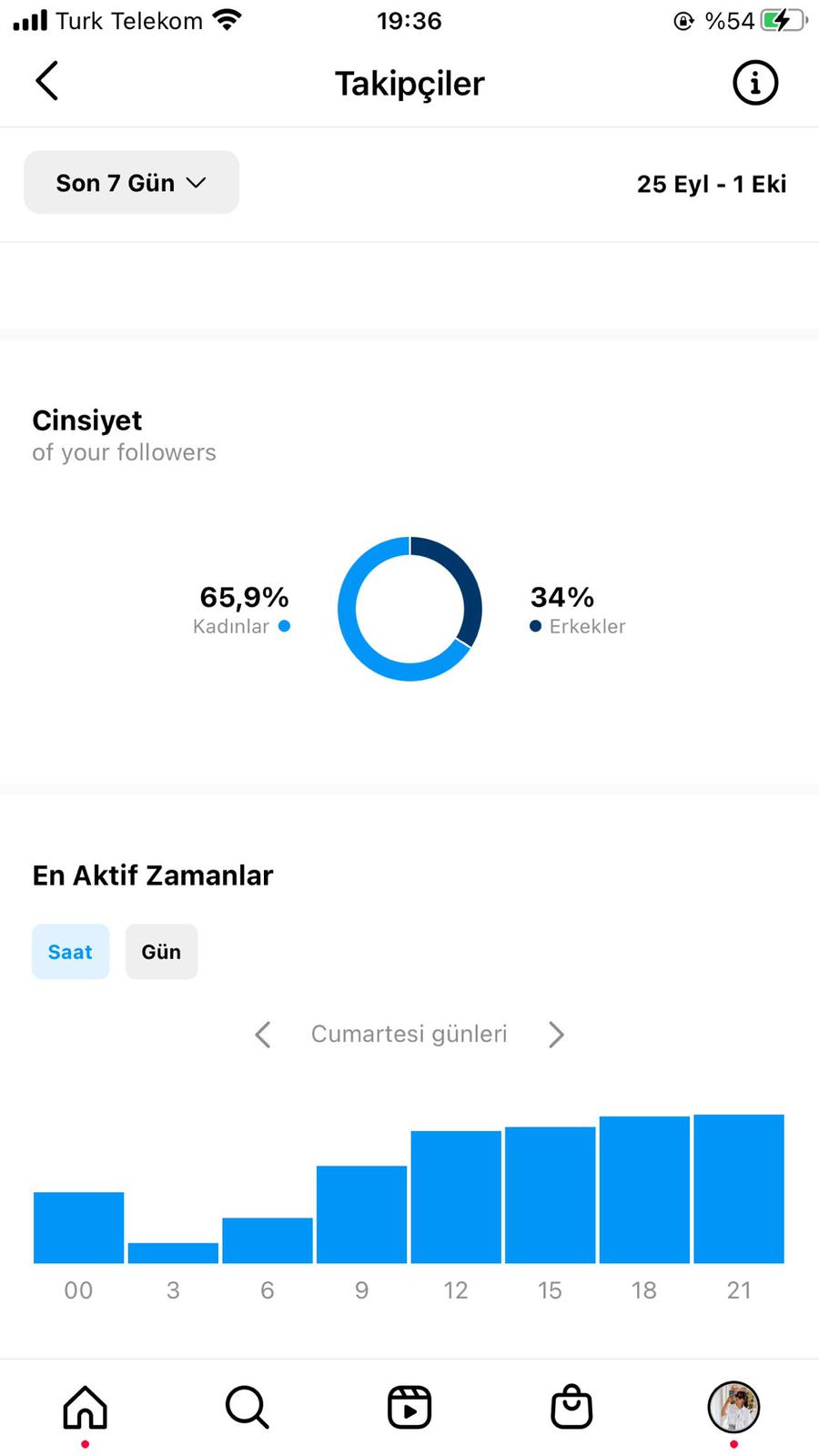The image size is (819, 1456).
Task: Show previous day with left chevron
Action: click(x=263, y=1035)
